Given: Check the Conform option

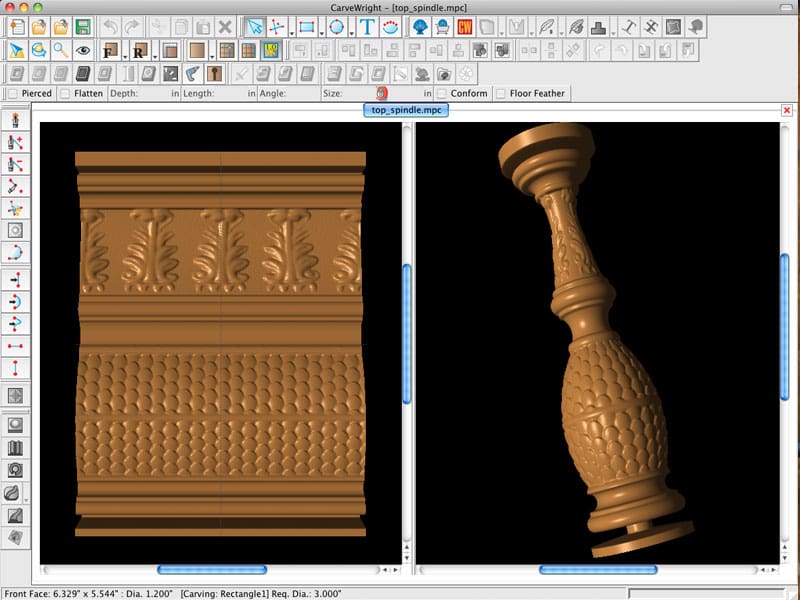Looking at the screenshot, I should 443,94.
